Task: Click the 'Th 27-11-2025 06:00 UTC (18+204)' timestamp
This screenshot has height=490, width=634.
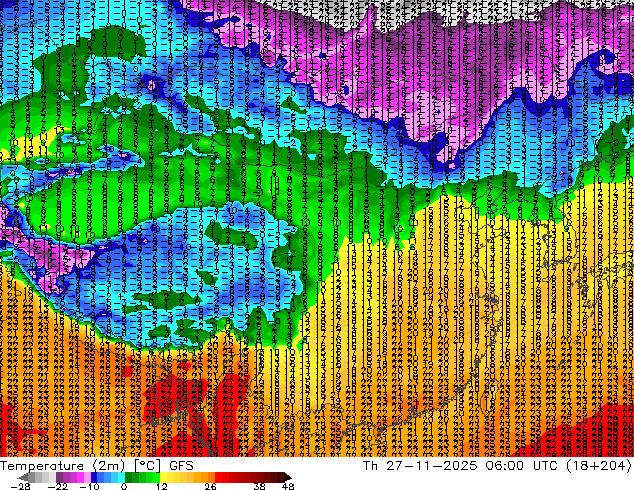Action: tap(497, 465)
